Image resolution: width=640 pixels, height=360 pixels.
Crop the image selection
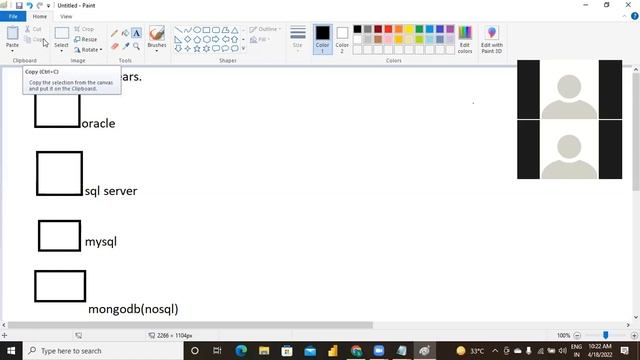[84, 29]
